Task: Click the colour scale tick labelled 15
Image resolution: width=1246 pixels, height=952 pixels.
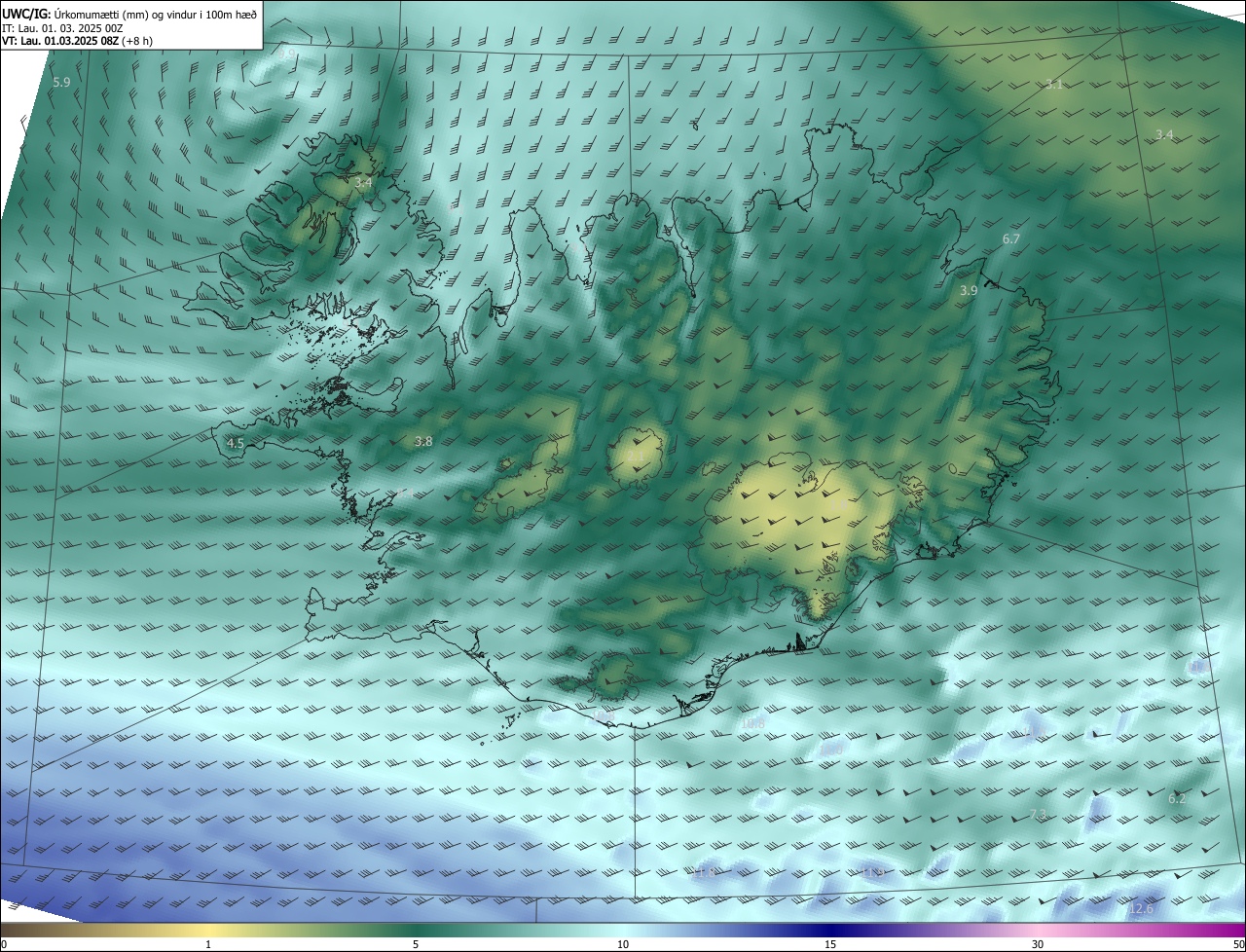Action: click(830, 944)
